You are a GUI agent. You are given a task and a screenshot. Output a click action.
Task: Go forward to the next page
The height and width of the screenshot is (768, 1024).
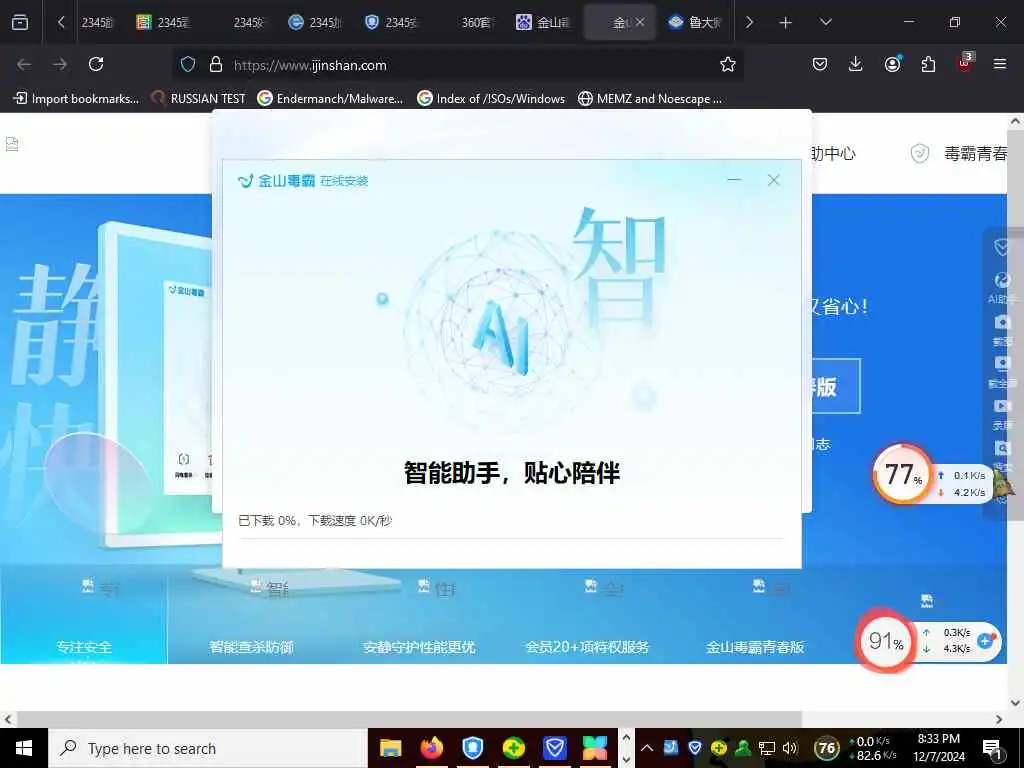pos(60,64)
